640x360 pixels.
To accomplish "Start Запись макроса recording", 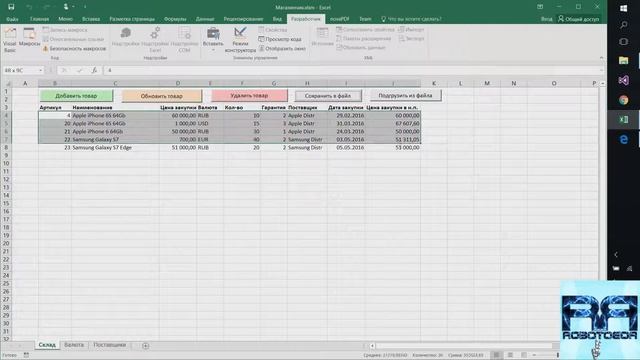I will tap(65, 30).
